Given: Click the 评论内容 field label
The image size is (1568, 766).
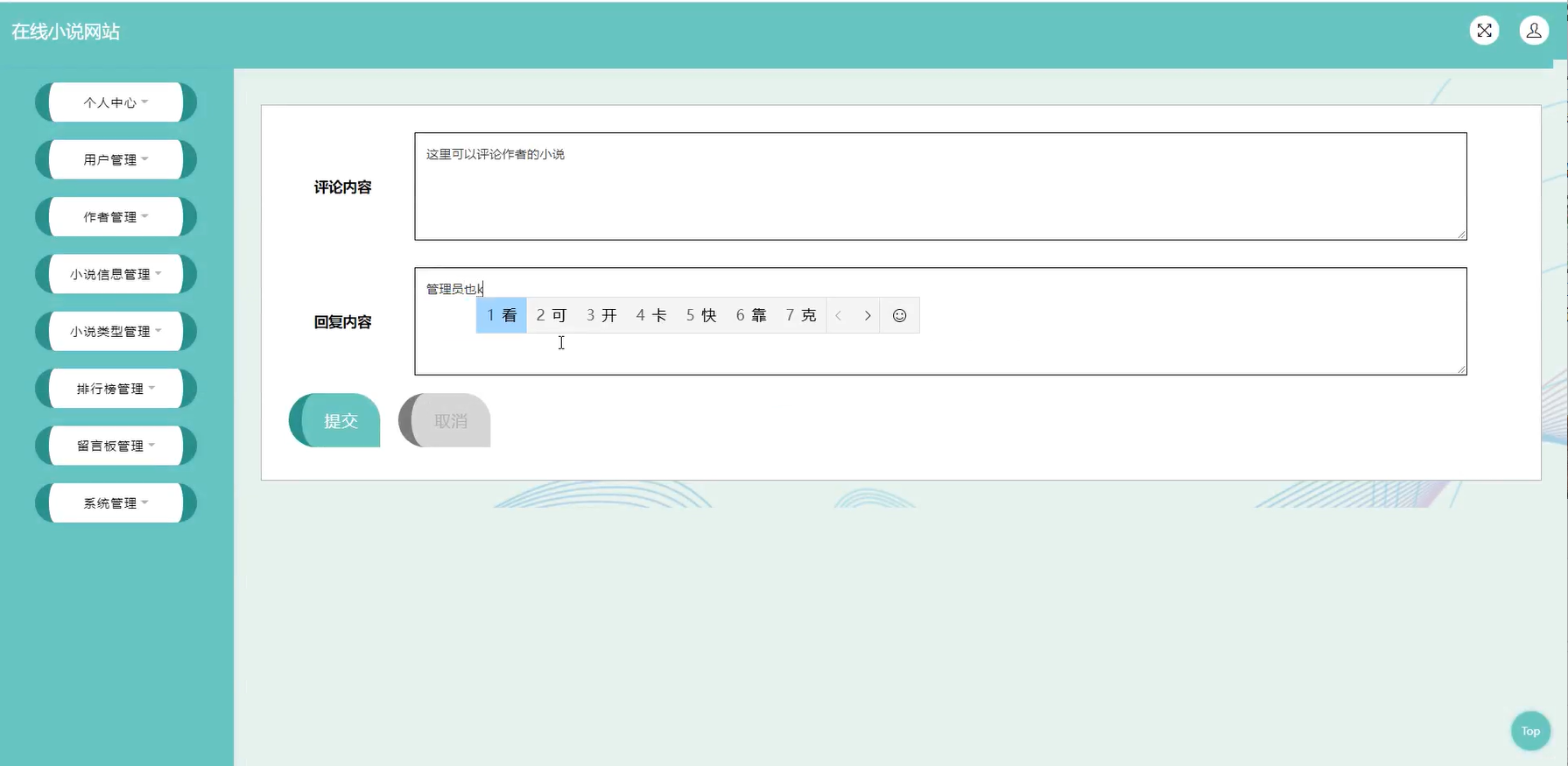Looking at the screenshot, I should 342,187.
